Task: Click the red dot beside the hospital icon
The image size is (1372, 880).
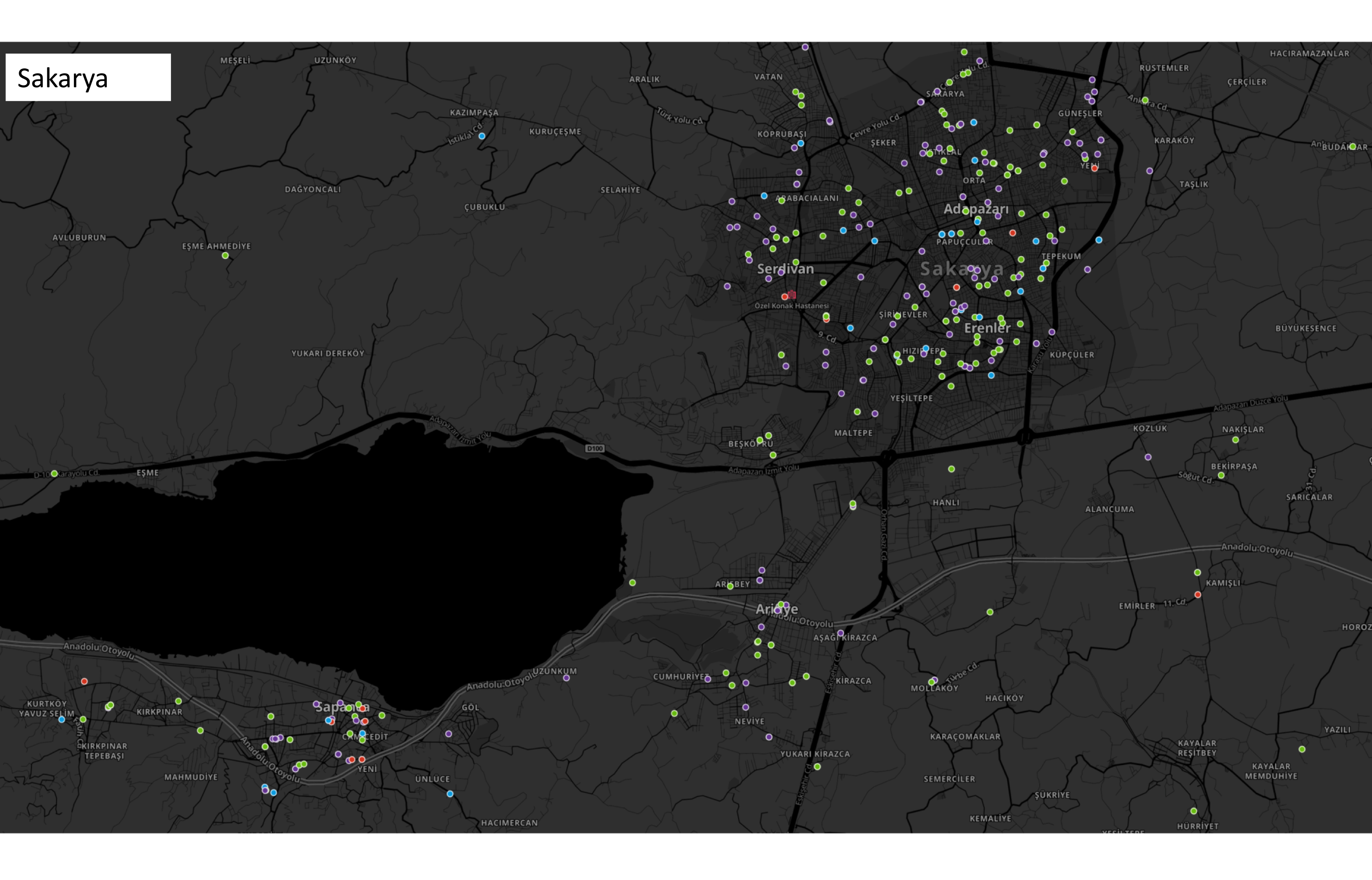Action: (x=785, y=297)
